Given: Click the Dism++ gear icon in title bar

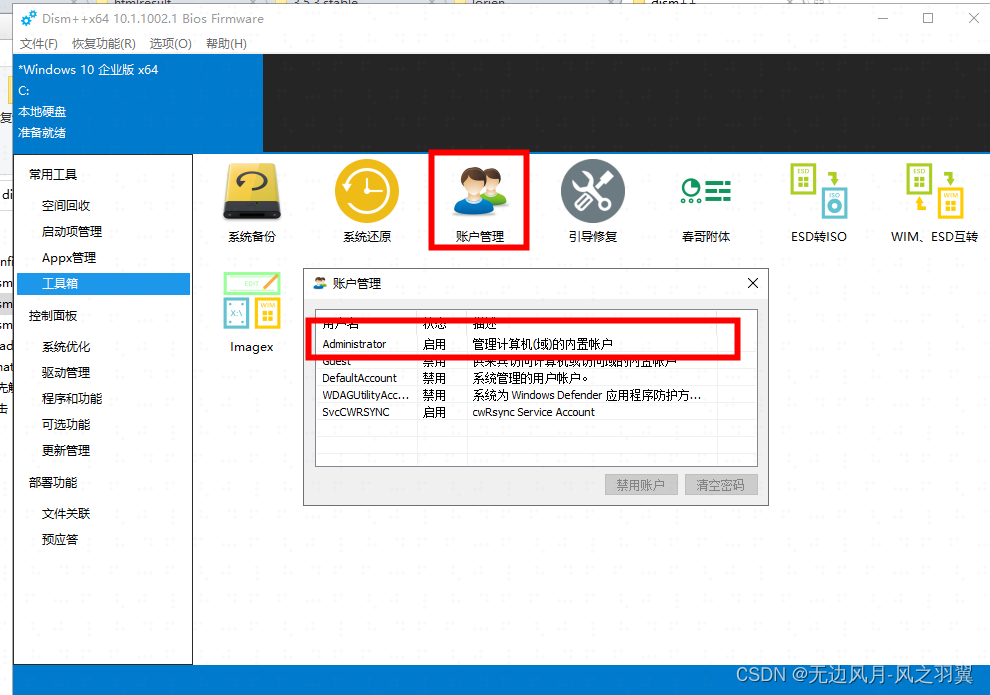Looking at the screenshot, I should pyautogui.click(x=28, y=19).
